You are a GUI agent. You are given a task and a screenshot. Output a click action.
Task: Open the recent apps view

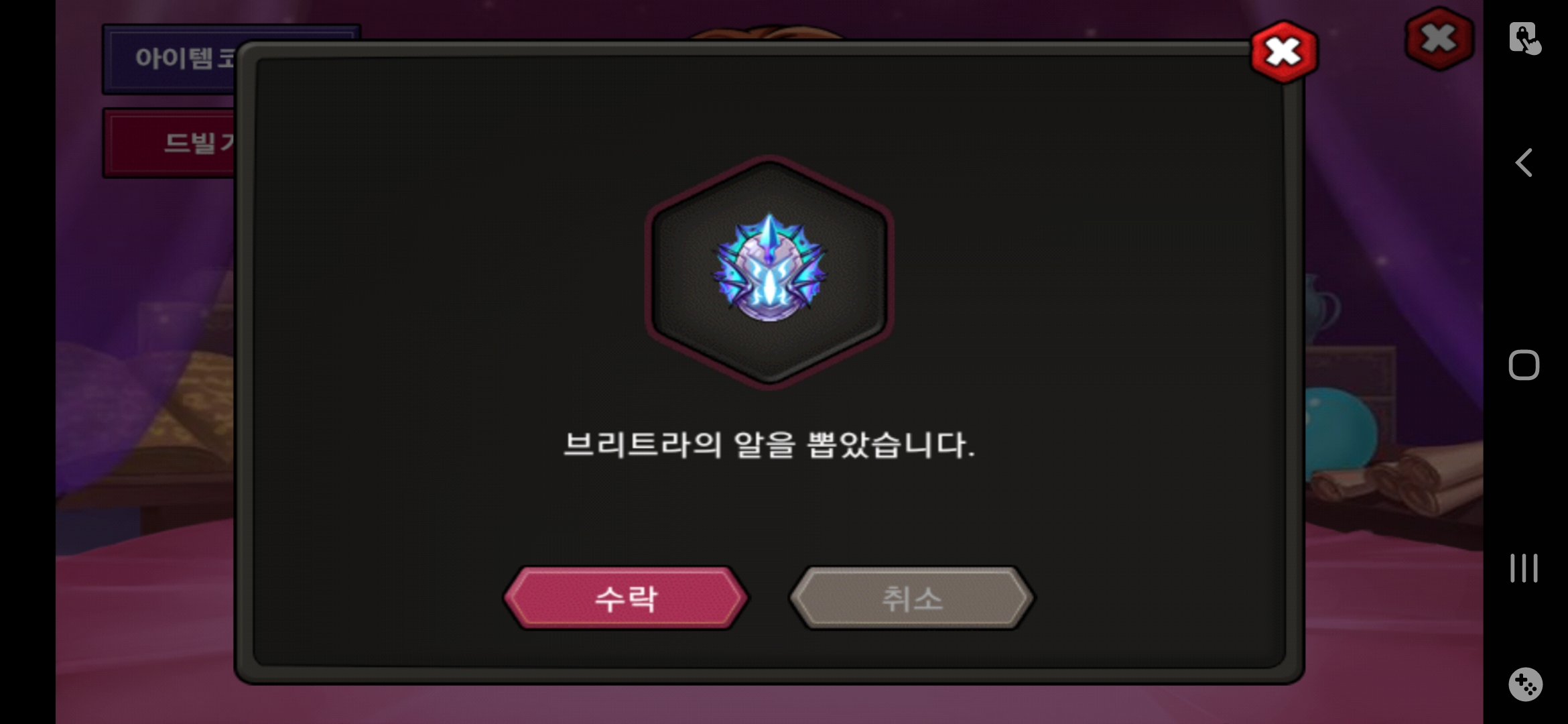coord(1524,568)
